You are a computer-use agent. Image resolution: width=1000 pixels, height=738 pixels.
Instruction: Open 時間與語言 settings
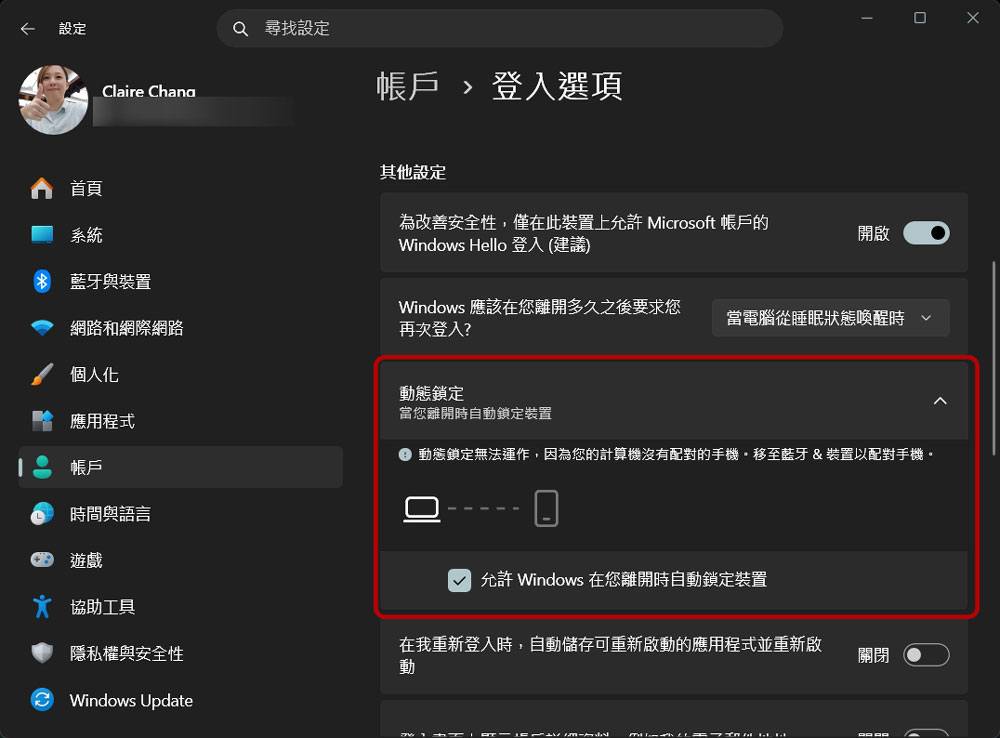(180, 514)
